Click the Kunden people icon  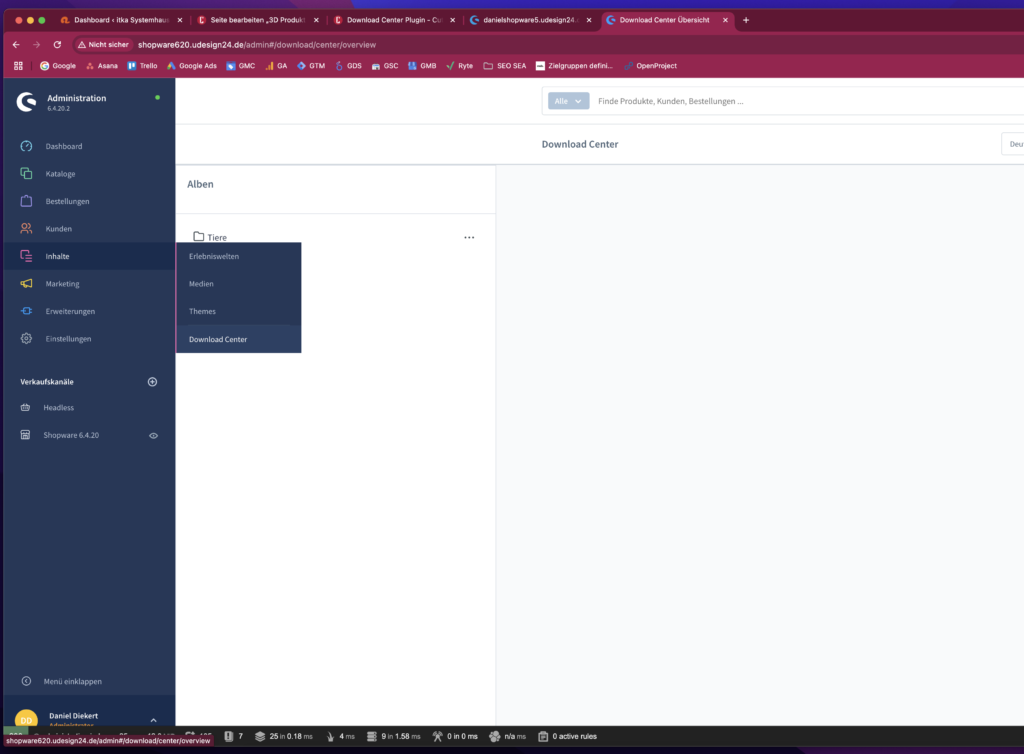point(27,229)
